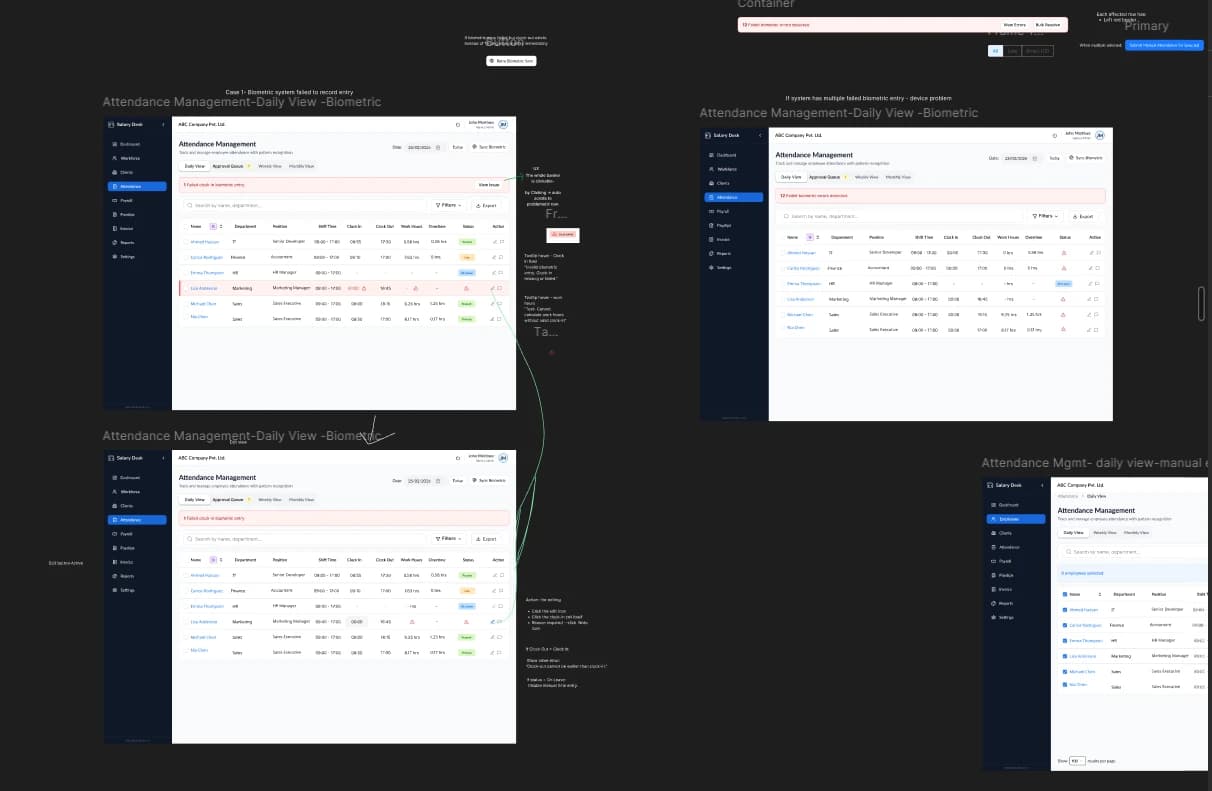Click View Issue button in Case 1 frame banner

point(488,185)
